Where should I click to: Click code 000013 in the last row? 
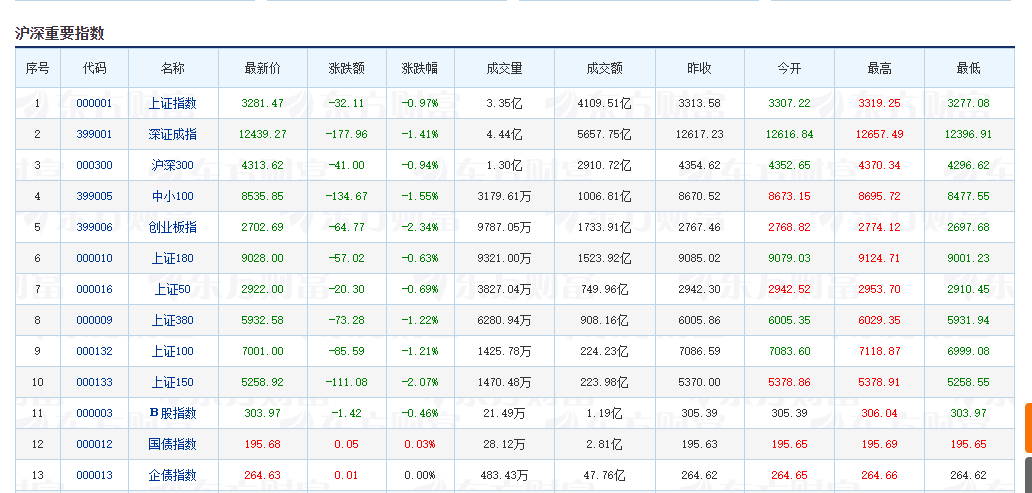pos(94,475)
